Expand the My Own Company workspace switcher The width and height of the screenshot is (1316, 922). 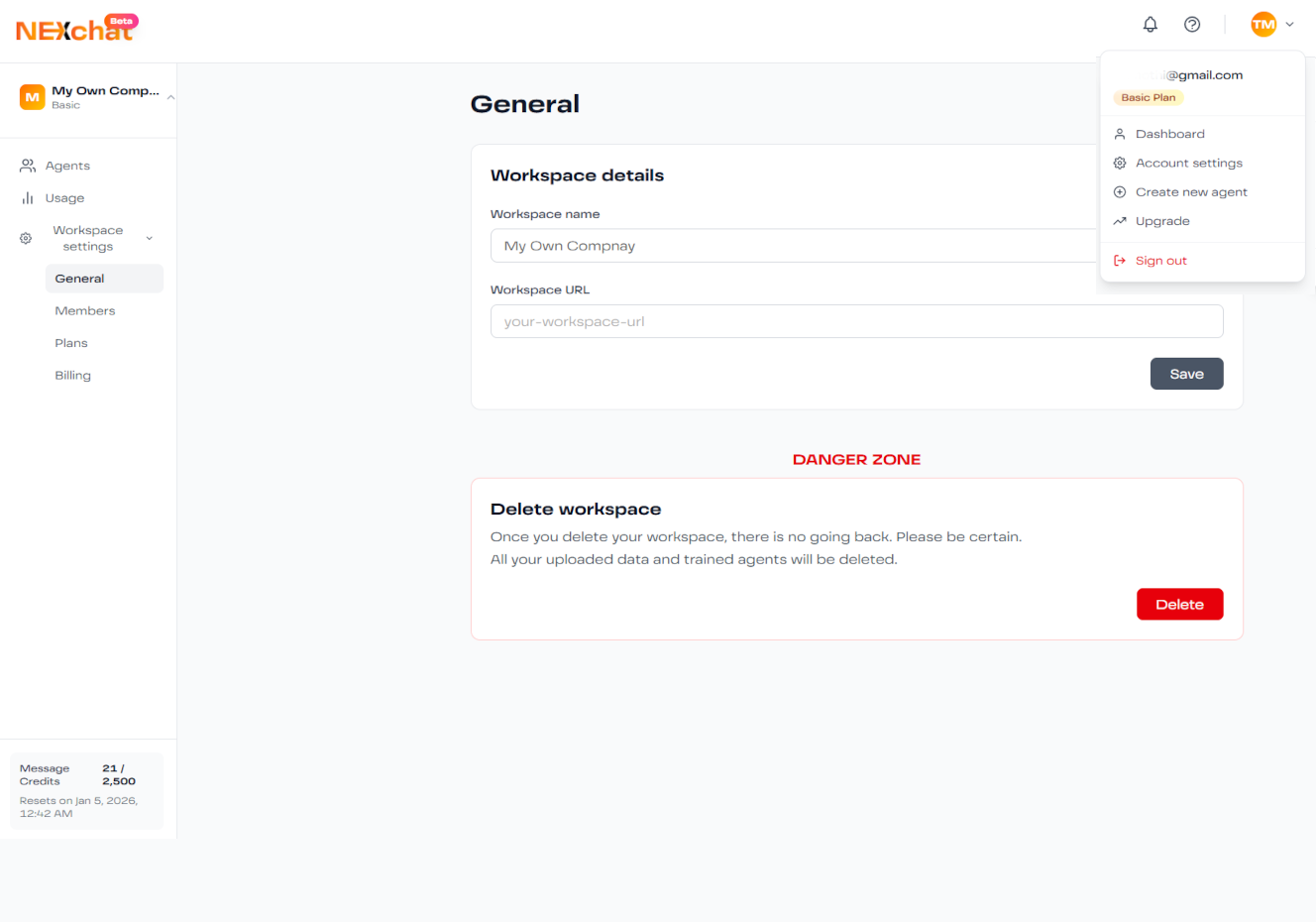point(170,97)
